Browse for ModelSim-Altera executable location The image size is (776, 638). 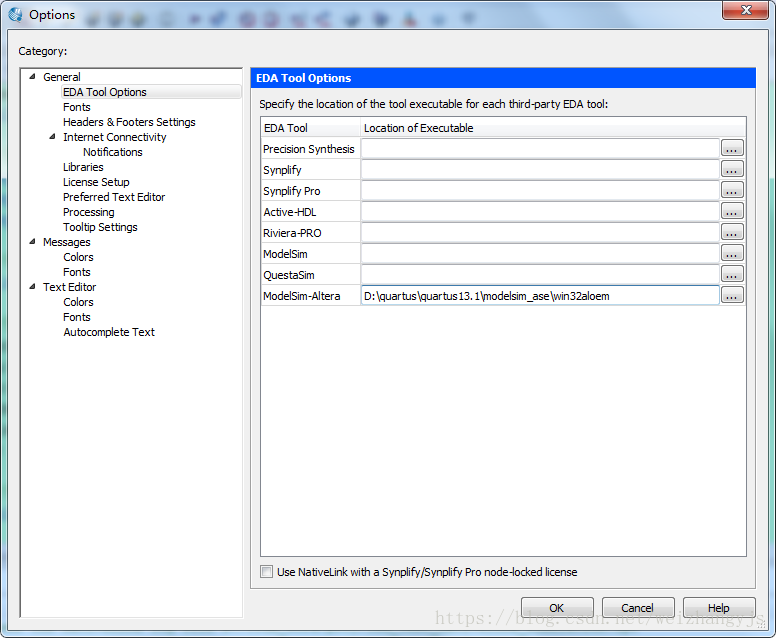(732, 295)
